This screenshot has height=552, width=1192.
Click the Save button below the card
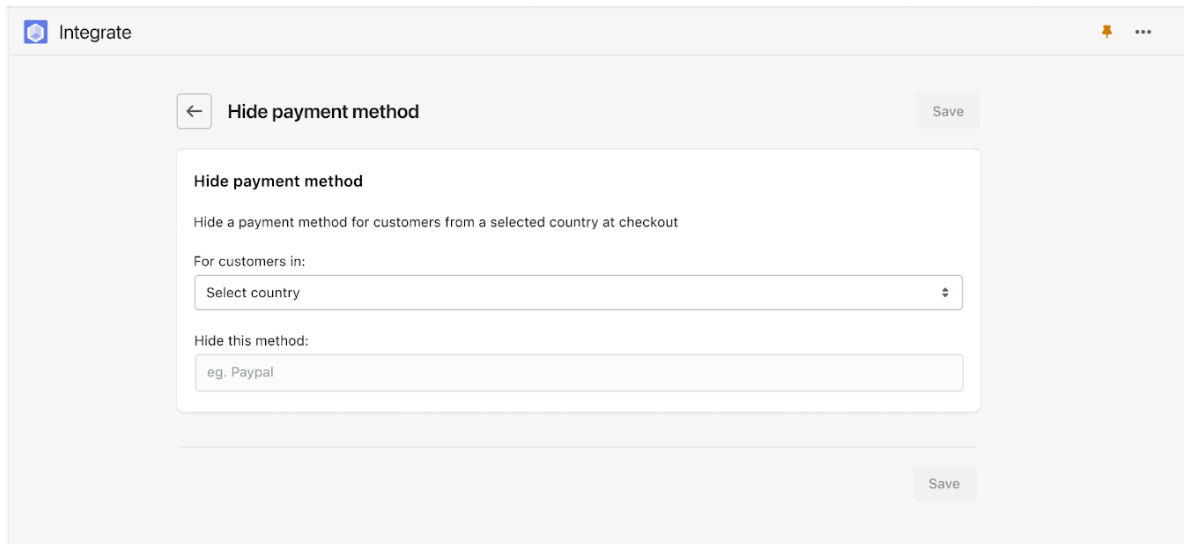click(x=944, y=484)
